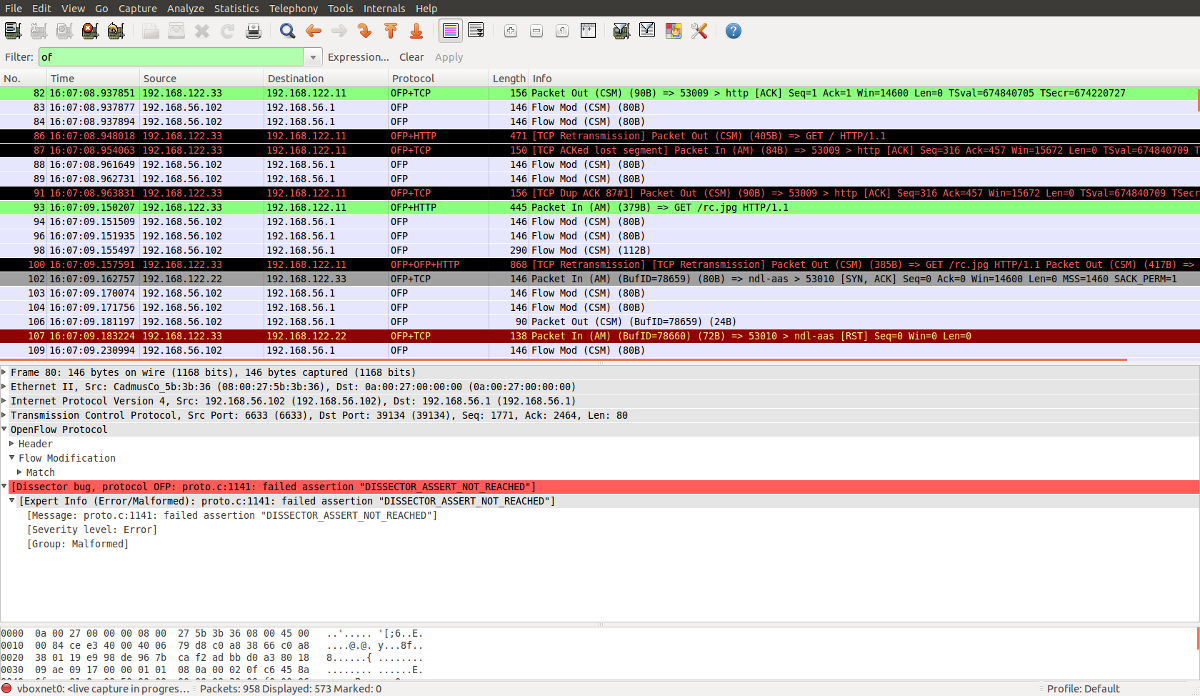Open Preferences via the wrench icon
Image resolution: width=1200 pixels, height=696 pixels.
tap(698, 31)
